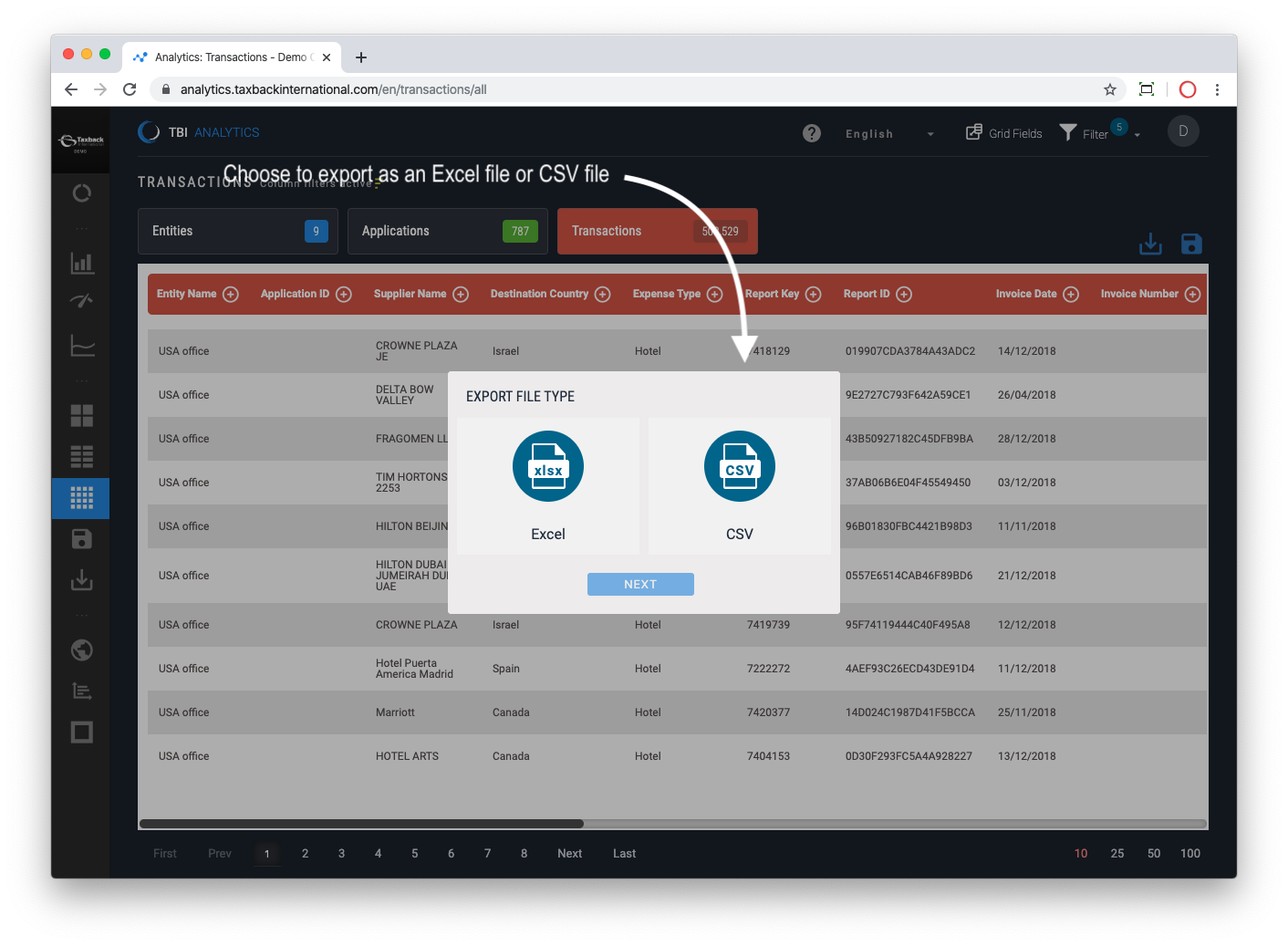
Task: Bookmark page with star icon
Action: click(1110, 89)
